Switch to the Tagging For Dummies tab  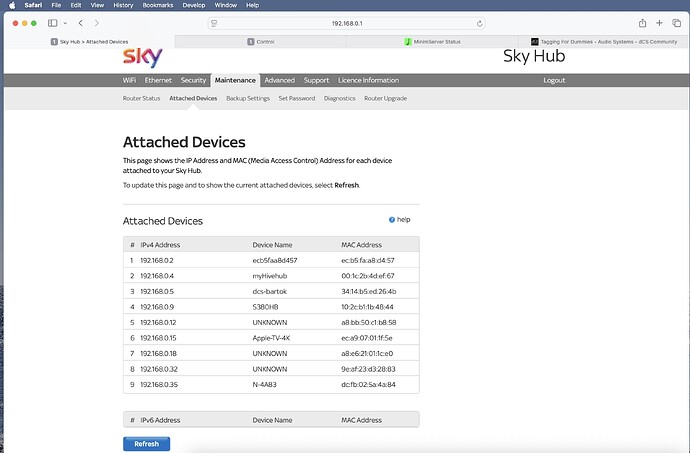click(x=604, y=42)
